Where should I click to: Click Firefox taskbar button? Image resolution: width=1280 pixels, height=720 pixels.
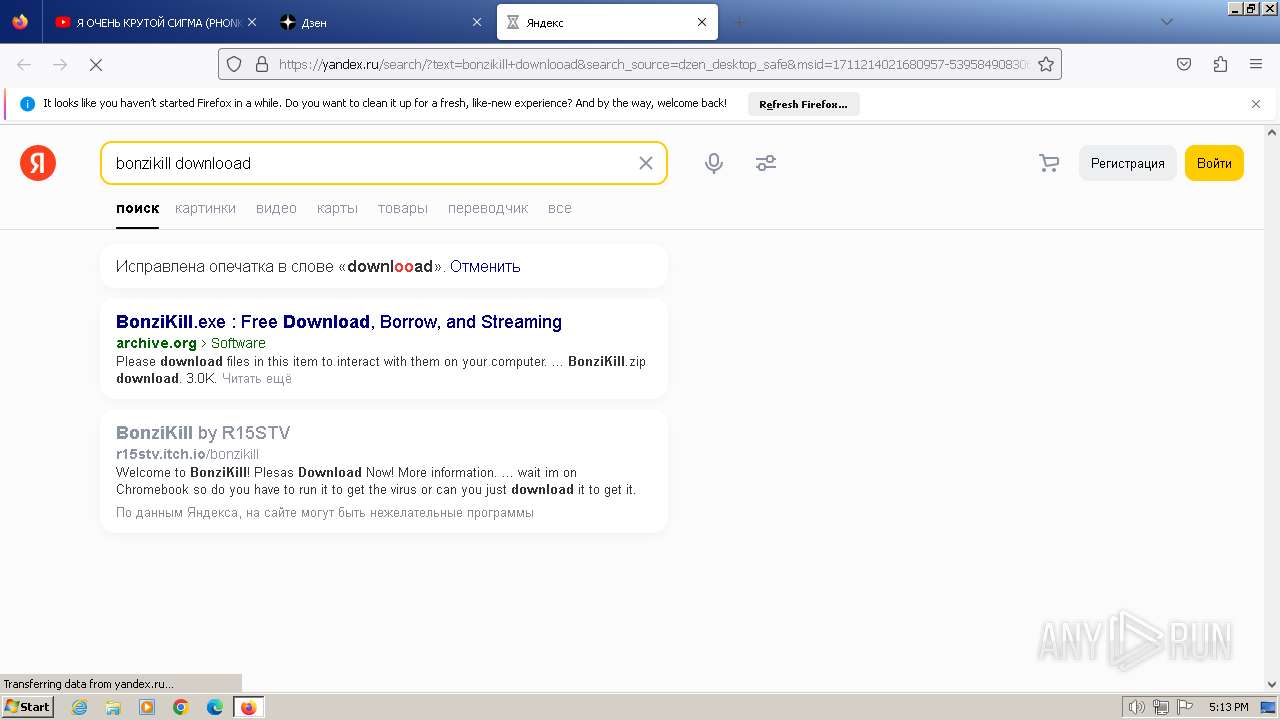point(249,707)
